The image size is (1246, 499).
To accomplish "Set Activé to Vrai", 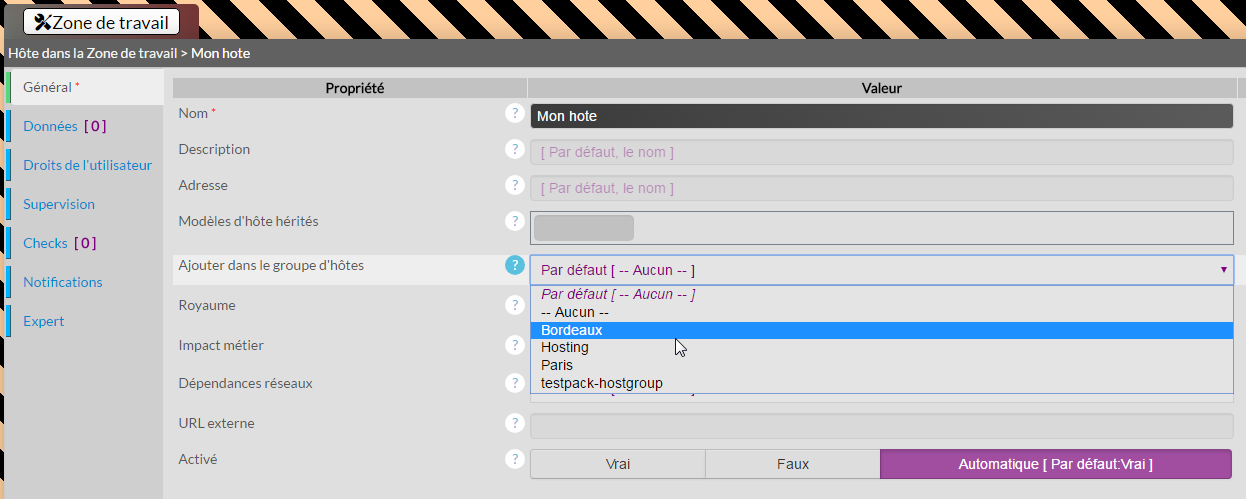I will 617,464.
